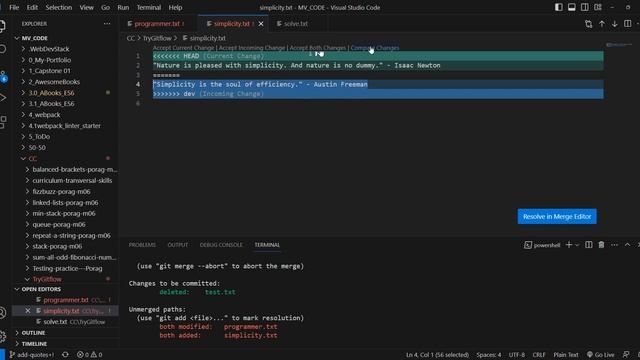Click the Resolve in Merge Editor button
640x360 pixels.
tap(557, 216)
